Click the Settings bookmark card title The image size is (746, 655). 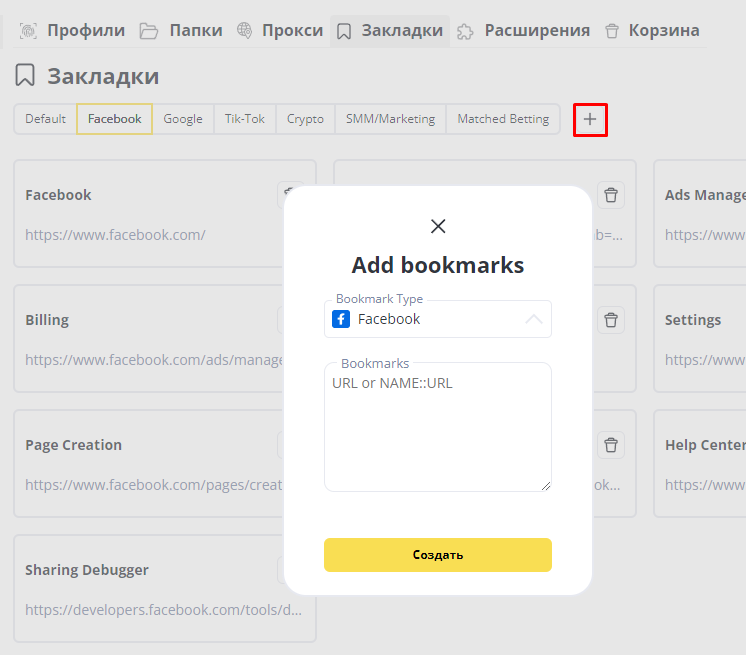(693, 320)
